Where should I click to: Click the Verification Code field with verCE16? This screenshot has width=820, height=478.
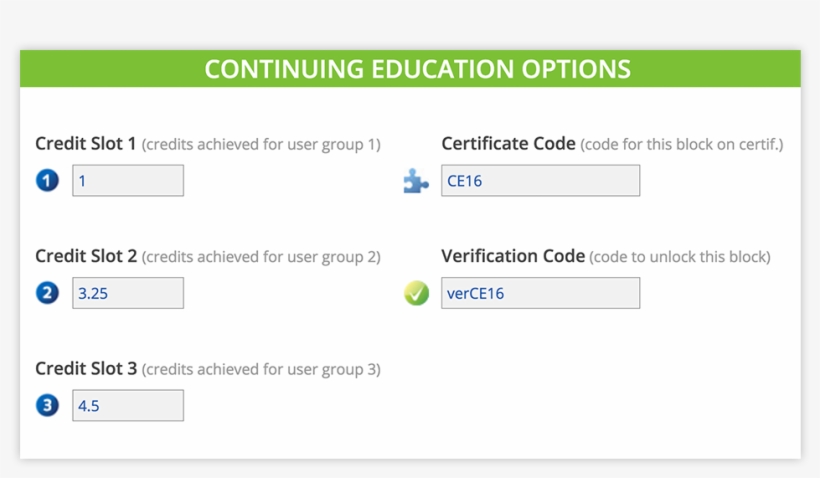(x=540, y=293)
